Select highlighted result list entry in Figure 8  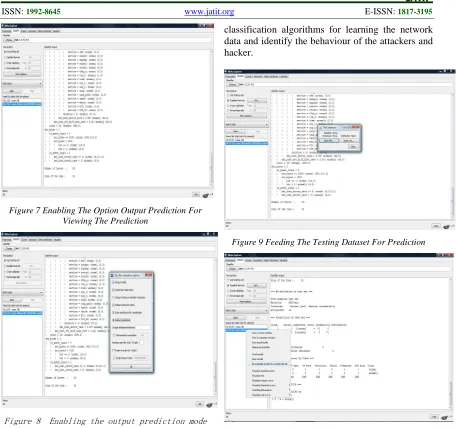tap(22, 313)
